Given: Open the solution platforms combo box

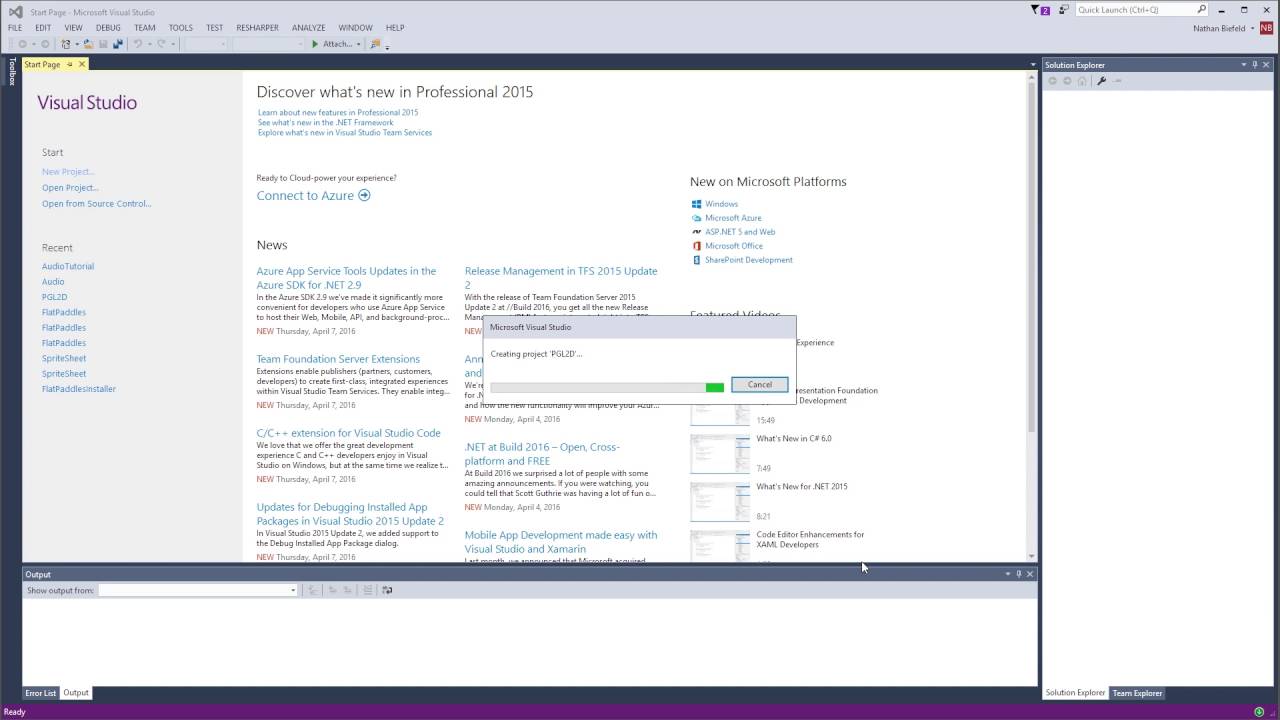Looking at the screenshot, I should (268, 44).
